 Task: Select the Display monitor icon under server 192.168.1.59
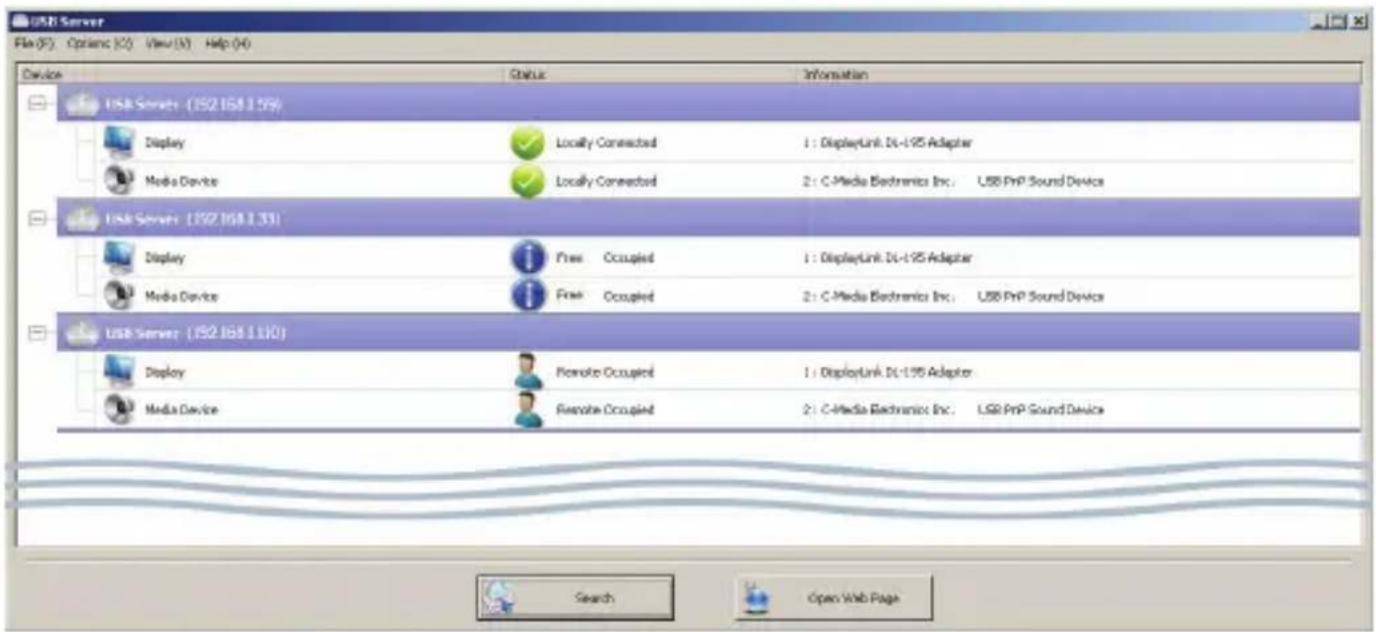pos(120,143)
